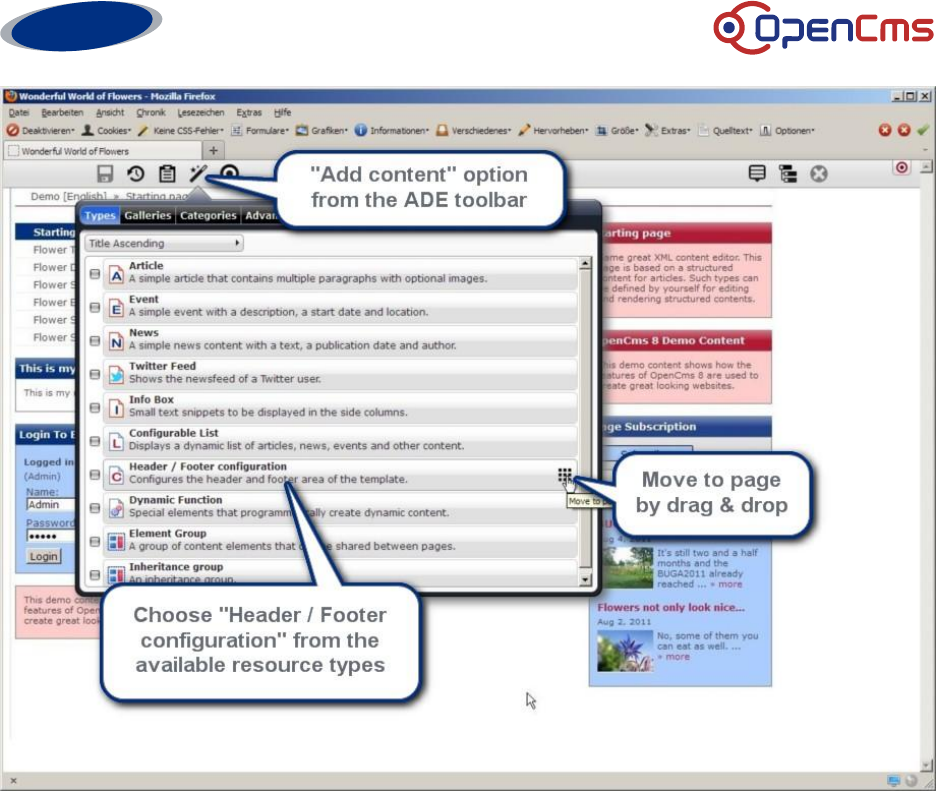The image size is (936, 791).
Task: Click the Configurable List type icon
Action: pyautogui.click(x=116, y=443)
